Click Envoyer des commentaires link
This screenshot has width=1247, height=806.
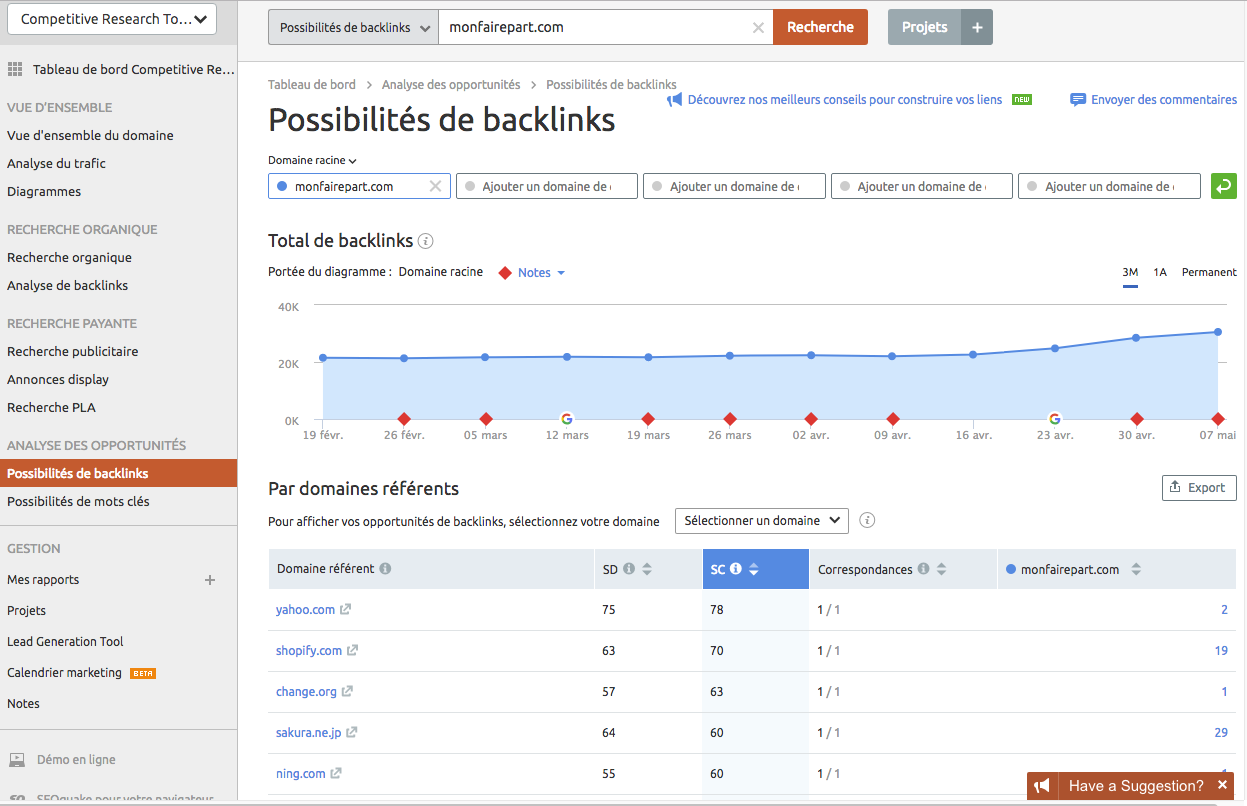coord(1164,100)
